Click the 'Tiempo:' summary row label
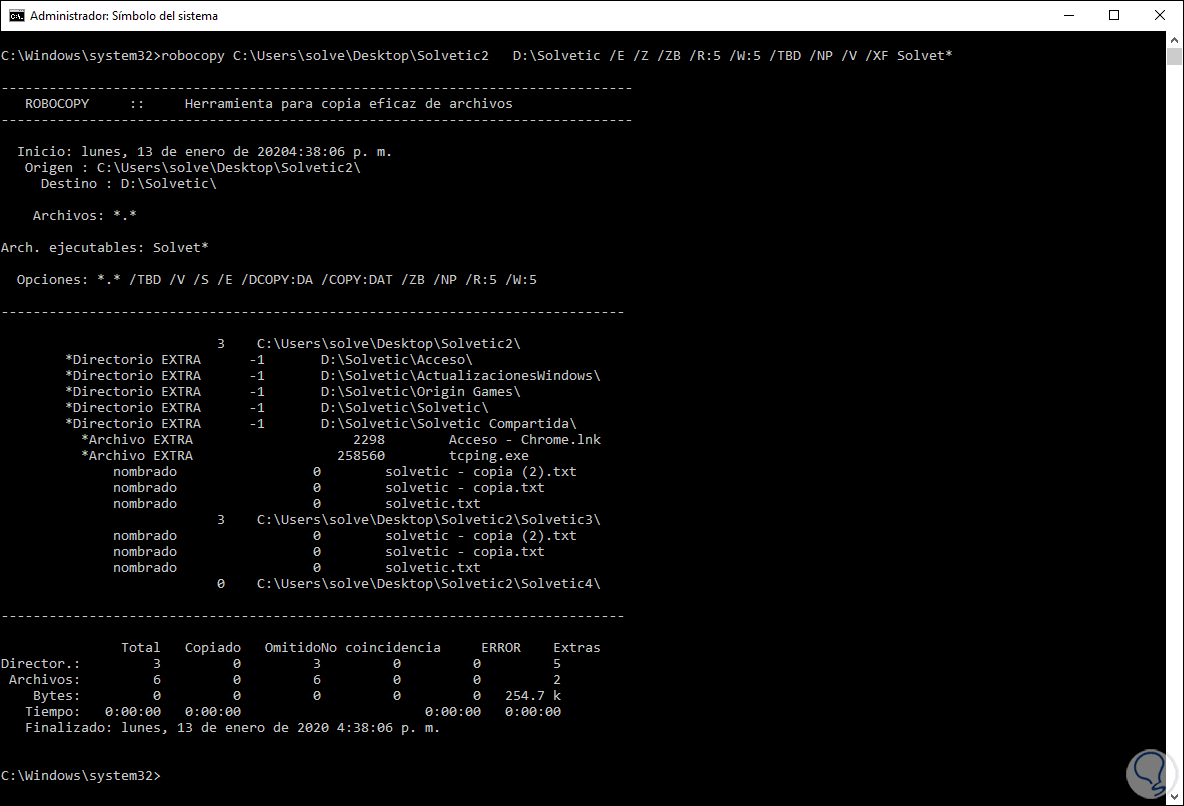The image size is (1184, 806). (52, 712)
